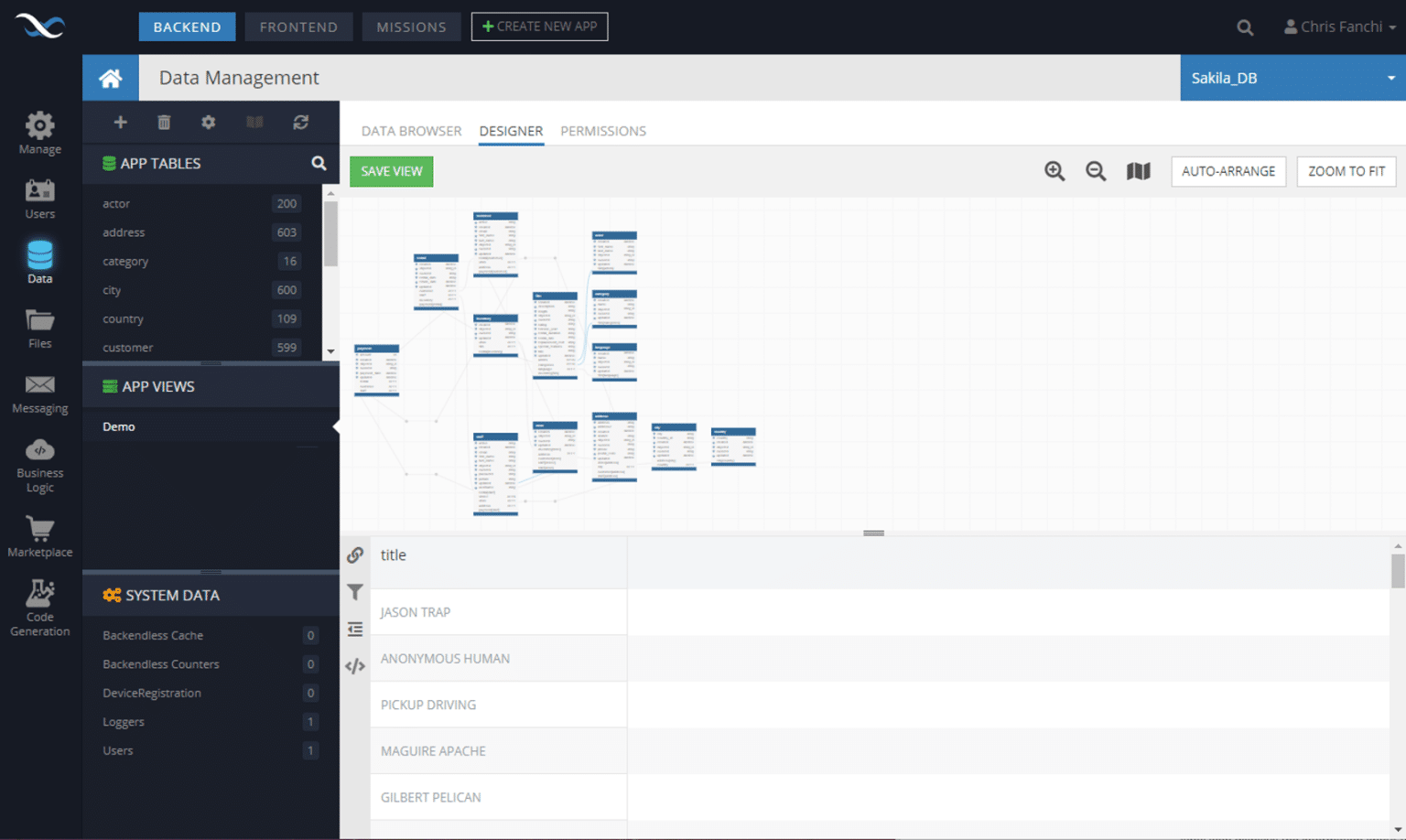Open Business Logic section in sidebar
Viewport: 1406px width, 840px height.
[x=39, y=462]
